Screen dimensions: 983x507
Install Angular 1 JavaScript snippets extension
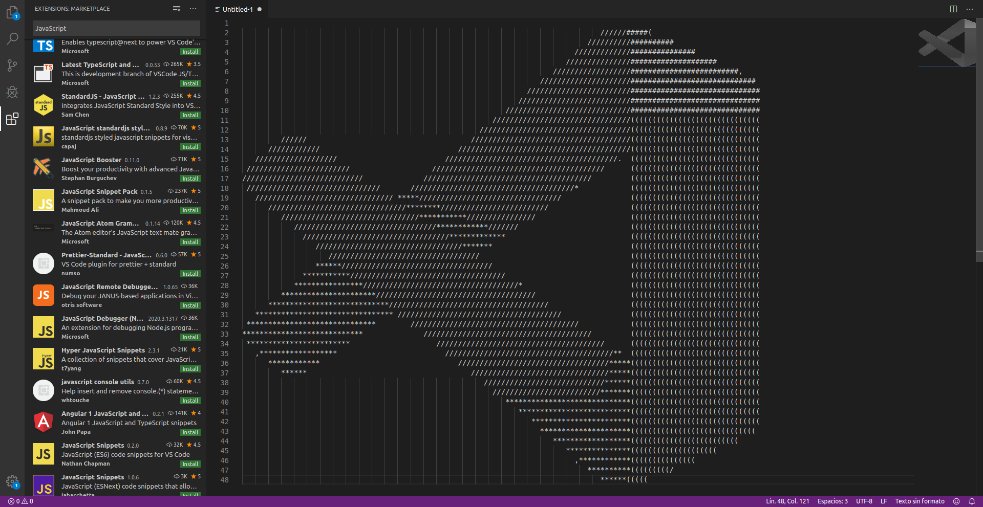190,432
